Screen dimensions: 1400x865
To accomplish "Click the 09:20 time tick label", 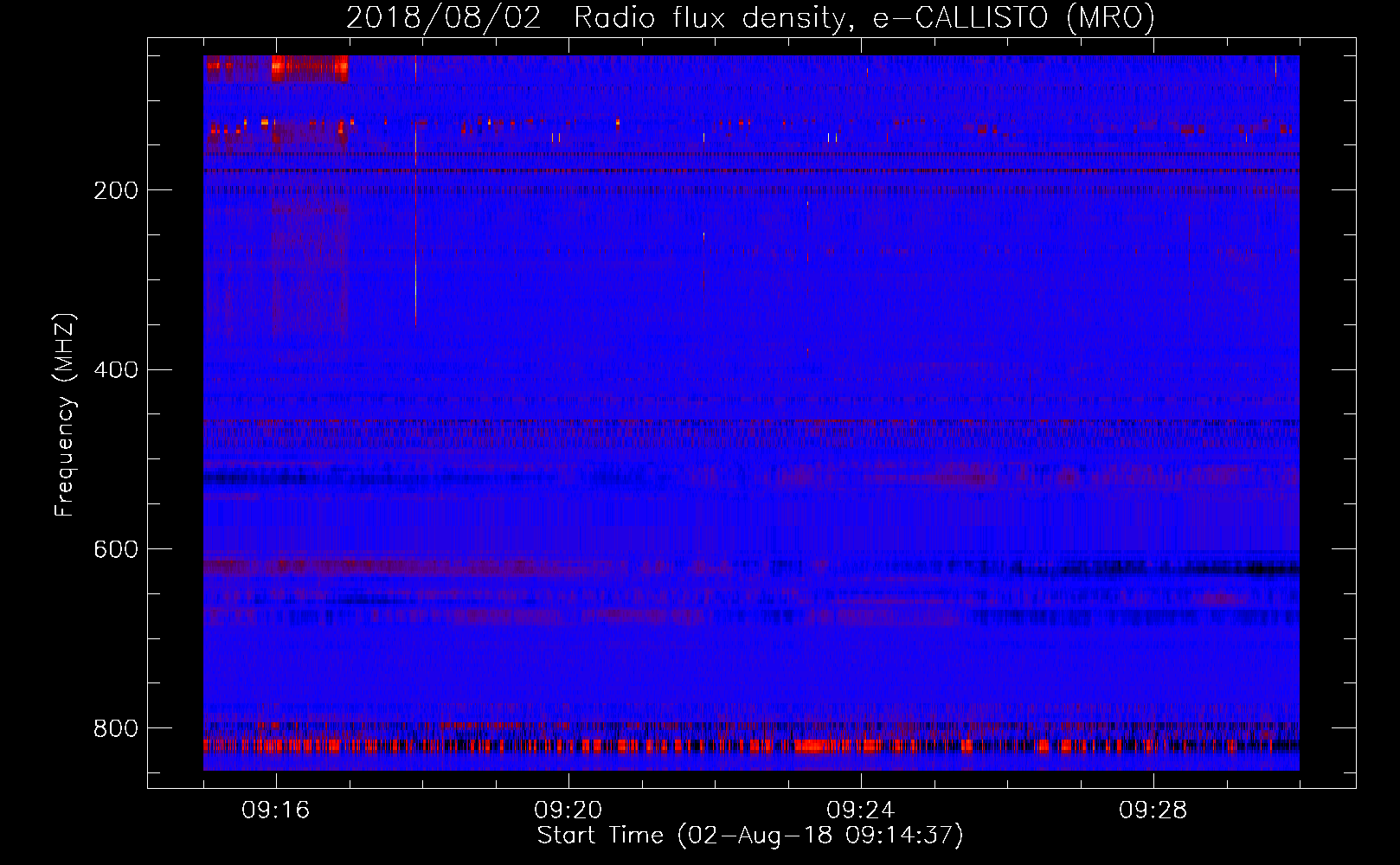I will [x=568, y=810].
